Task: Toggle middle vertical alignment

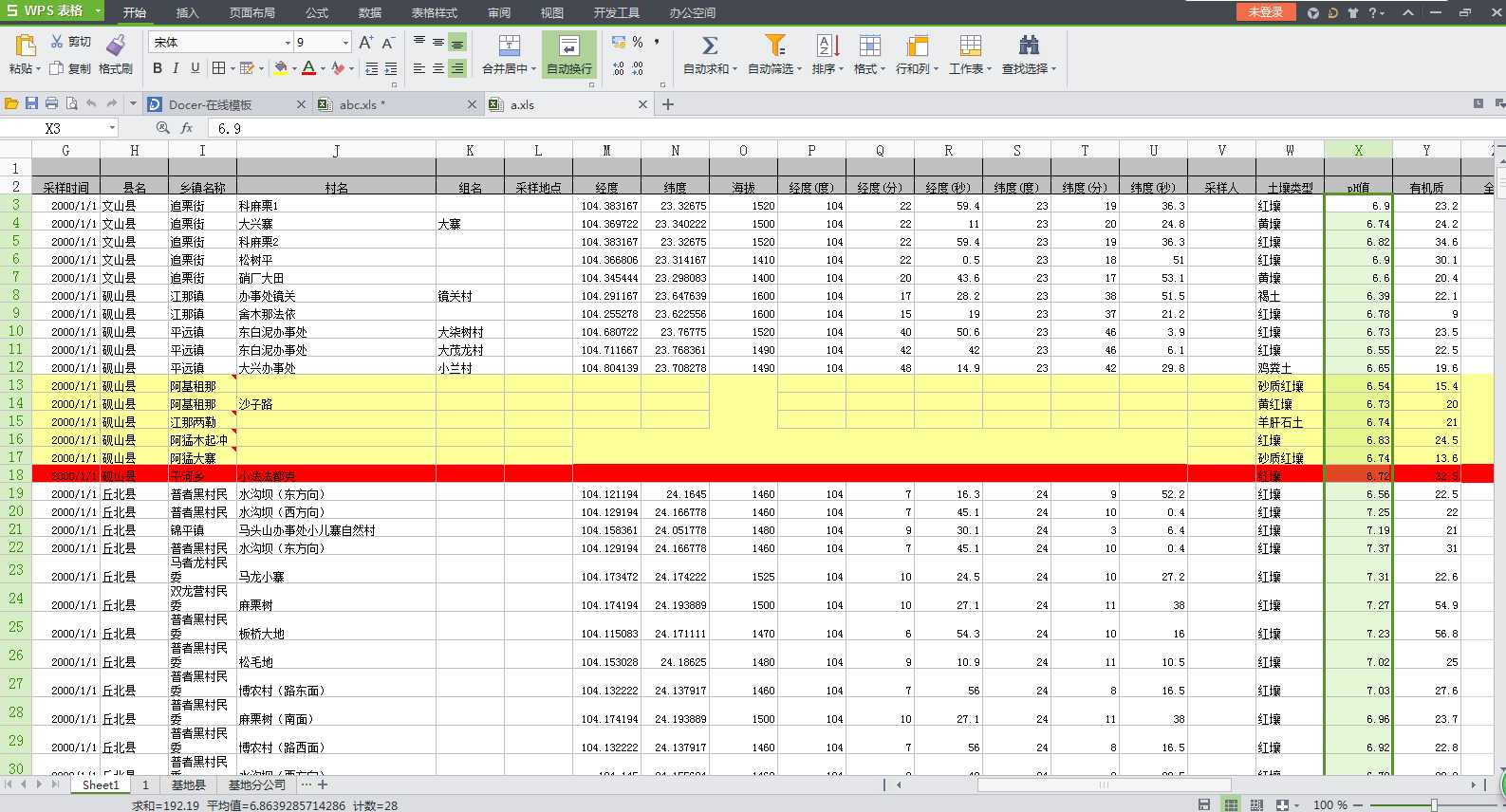Action: click(x=438, y=42)
